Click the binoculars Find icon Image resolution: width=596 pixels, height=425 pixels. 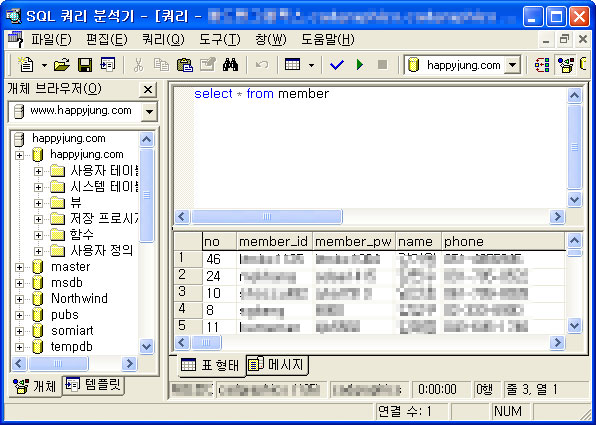(x=230, y=65)
